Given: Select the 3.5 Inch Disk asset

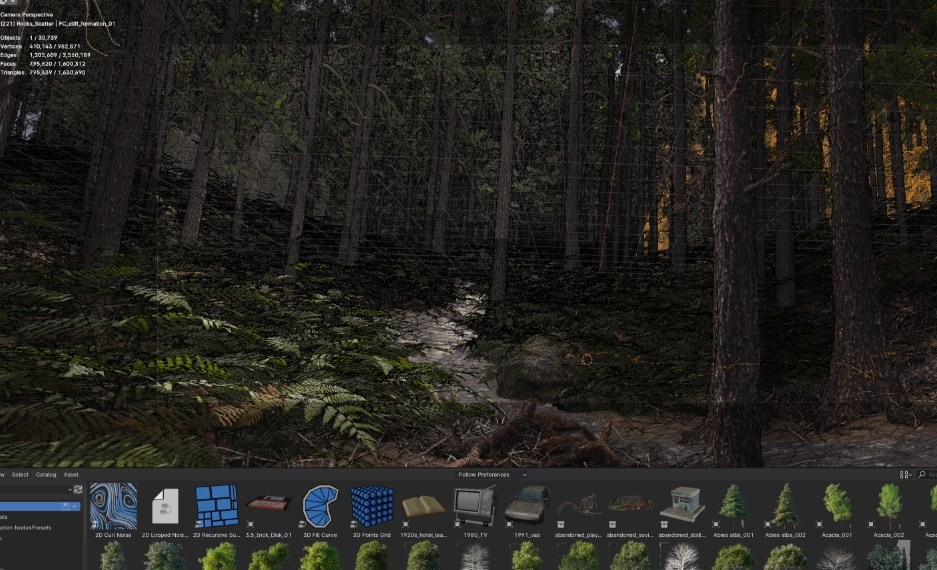Looking at the screenshot, I should pos(268,507).
